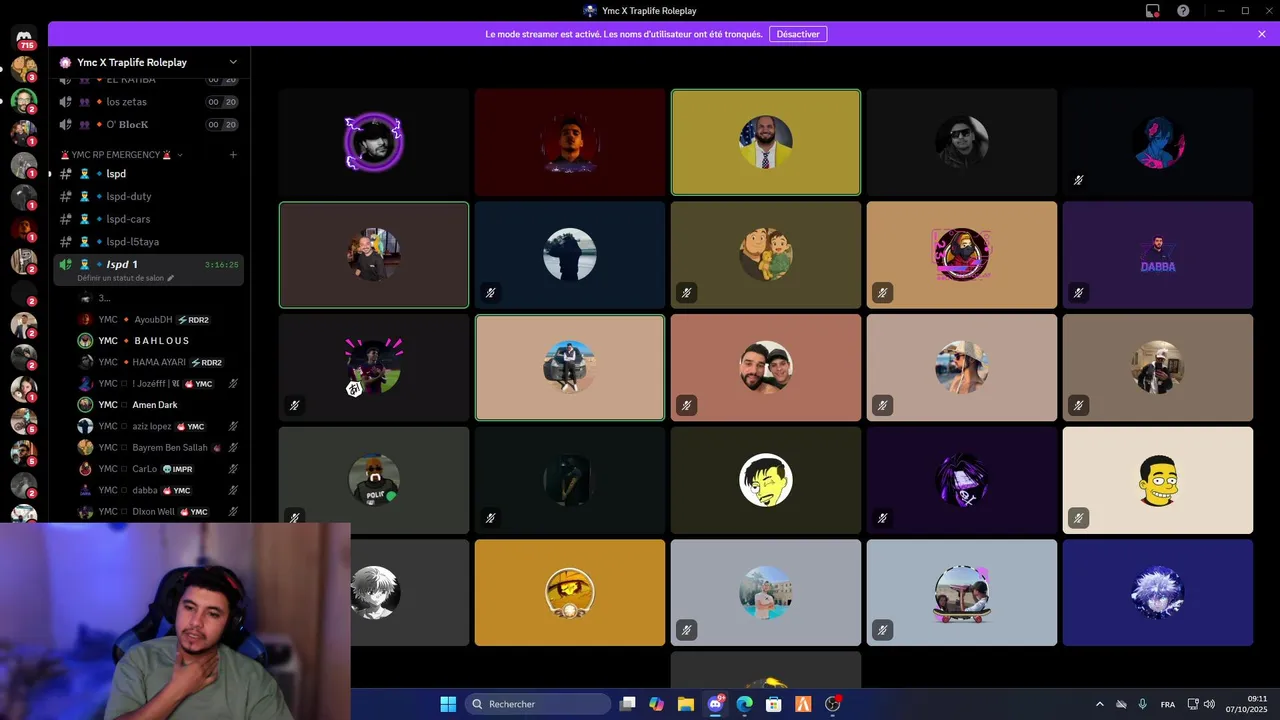This screenshot has height=720, width=1280.
Task: Select user HAMA AYARI in voice list
Action: pos(160,362)
